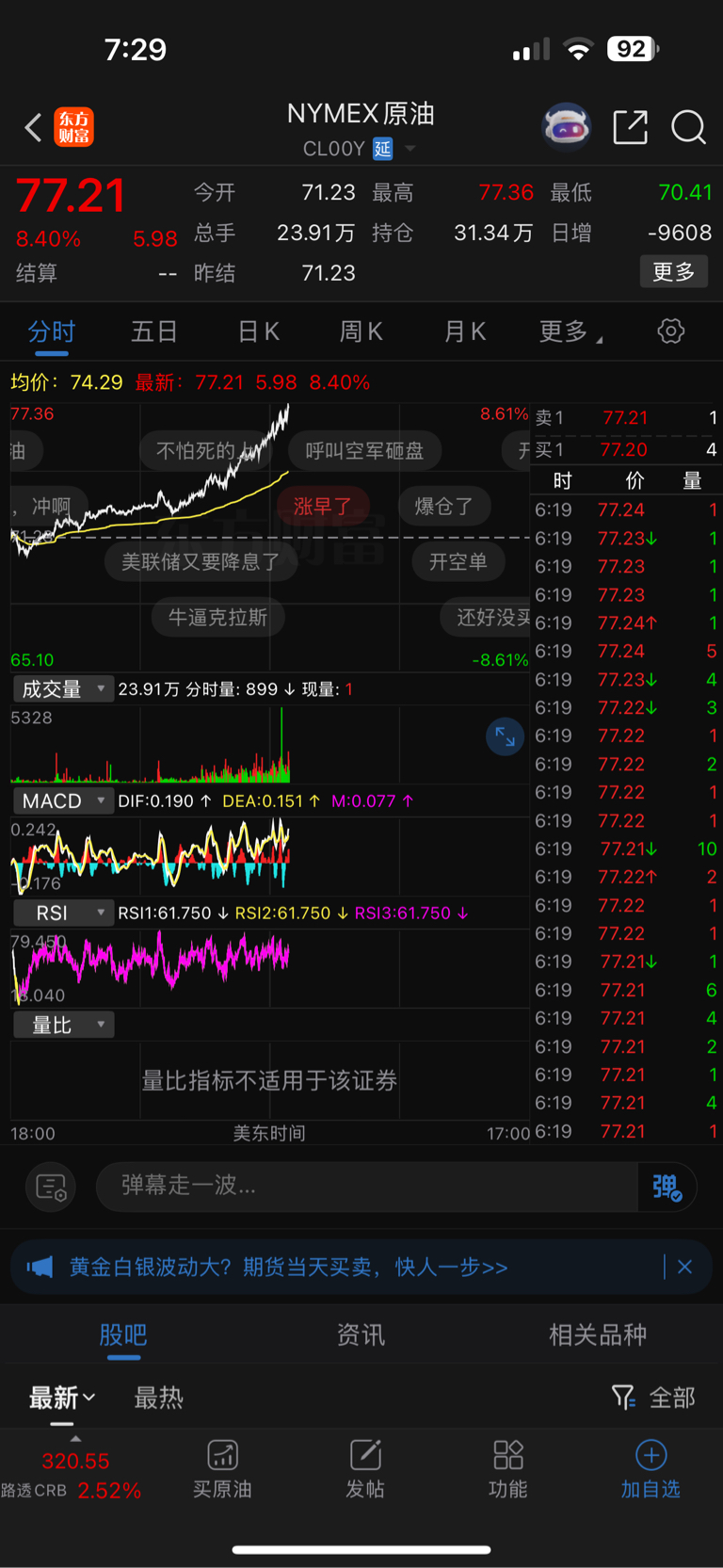Switch to the 日K chart tab
Image resolution: width=723 pixels, height=1568 pixels.
pyautogui.click(x=259, y=331)
